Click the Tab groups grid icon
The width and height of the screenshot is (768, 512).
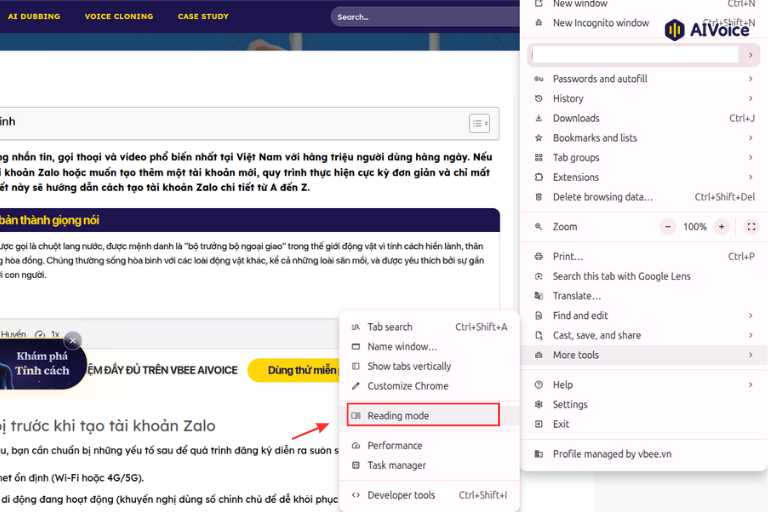[539, 157]
